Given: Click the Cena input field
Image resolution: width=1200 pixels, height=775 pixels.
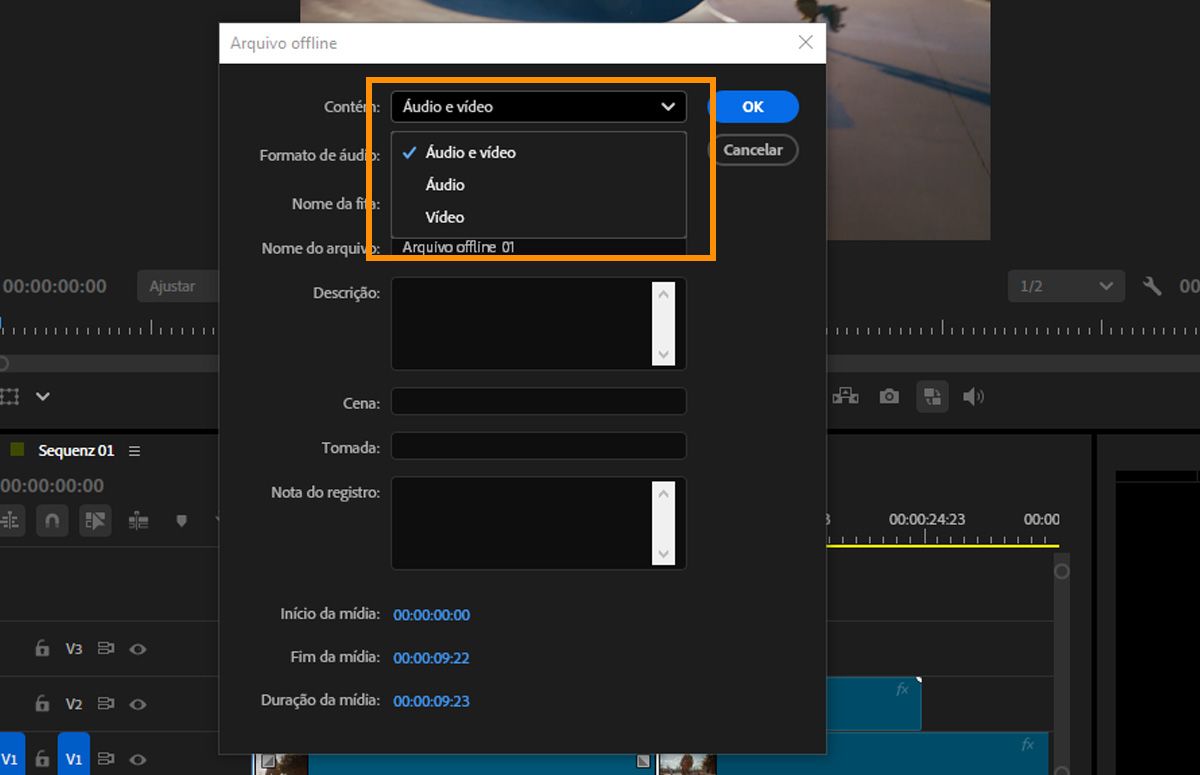Looking at the screenshot, I should (x=538, y=402).
